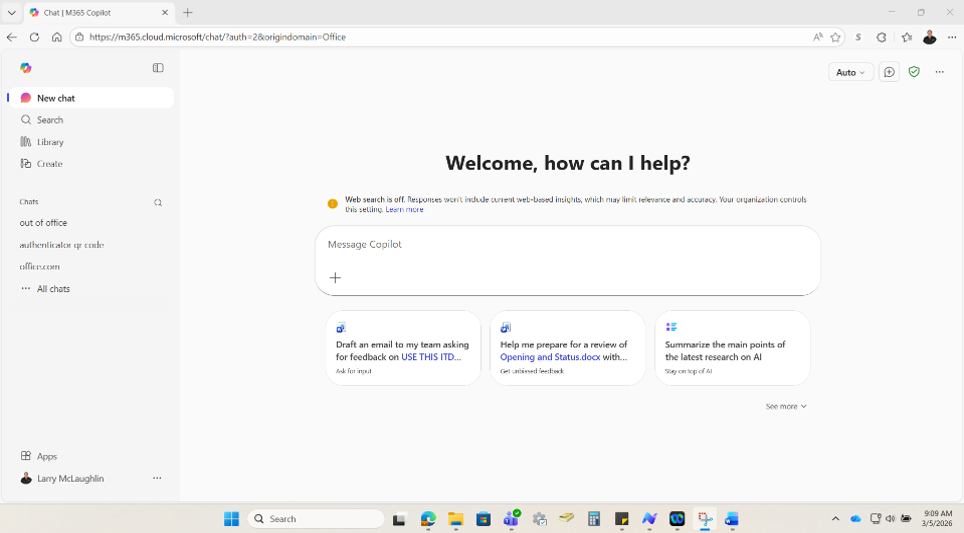Open the clock and date 9:09 AM
964x533 pixels.
click(x=938, y=518)
